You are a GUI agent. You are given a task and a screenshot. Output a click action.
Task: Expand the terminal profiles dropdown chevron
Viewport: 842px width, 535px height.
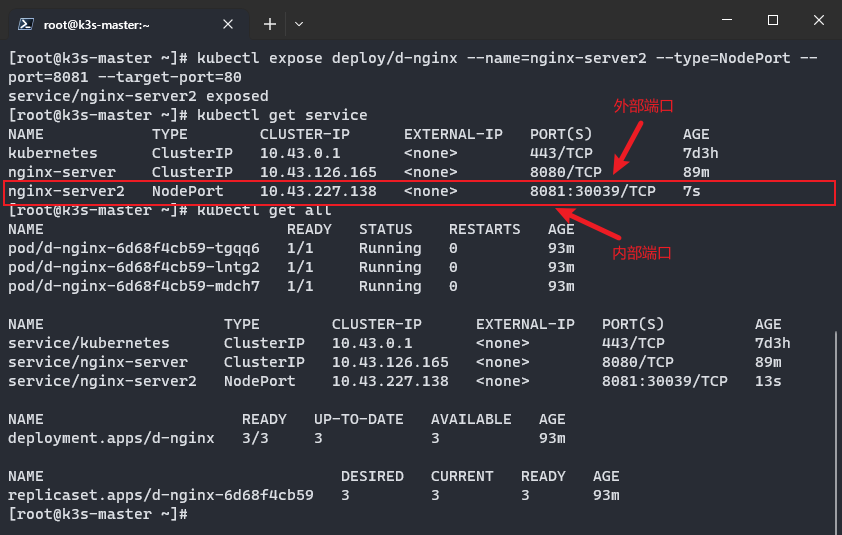point(299,24)
